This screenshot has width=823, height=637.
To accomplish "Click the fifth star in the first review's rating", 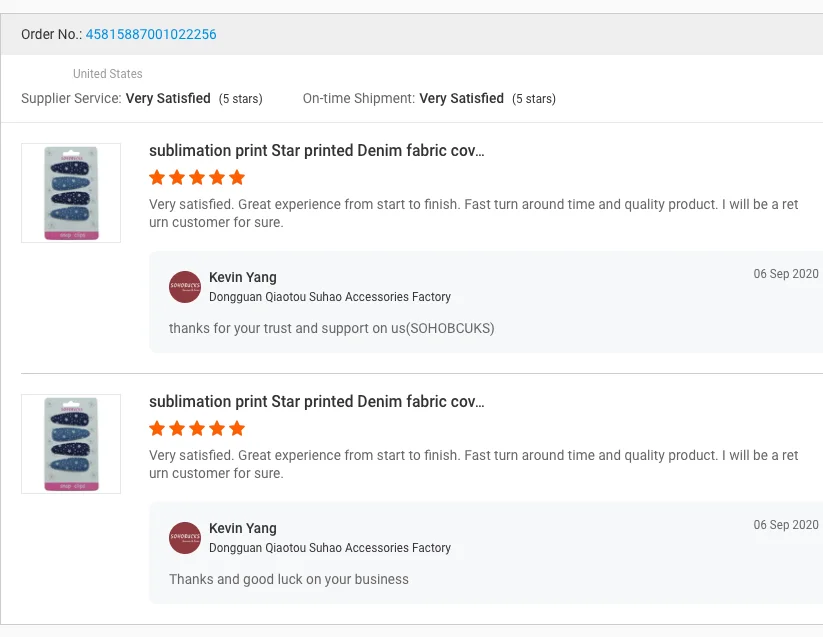I will (237, 178).
